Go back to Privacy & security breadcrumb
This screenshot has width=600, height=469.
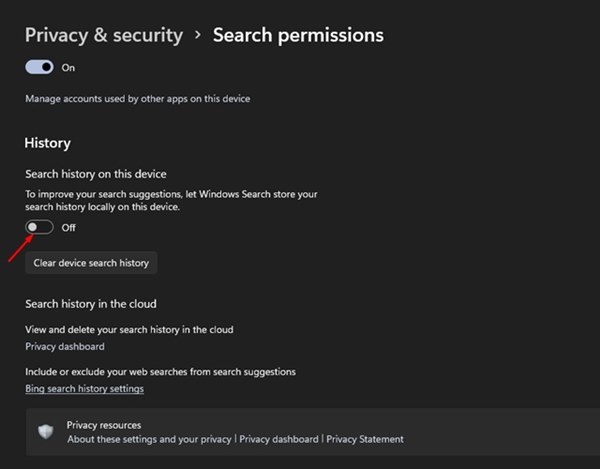tap(103, 35)
